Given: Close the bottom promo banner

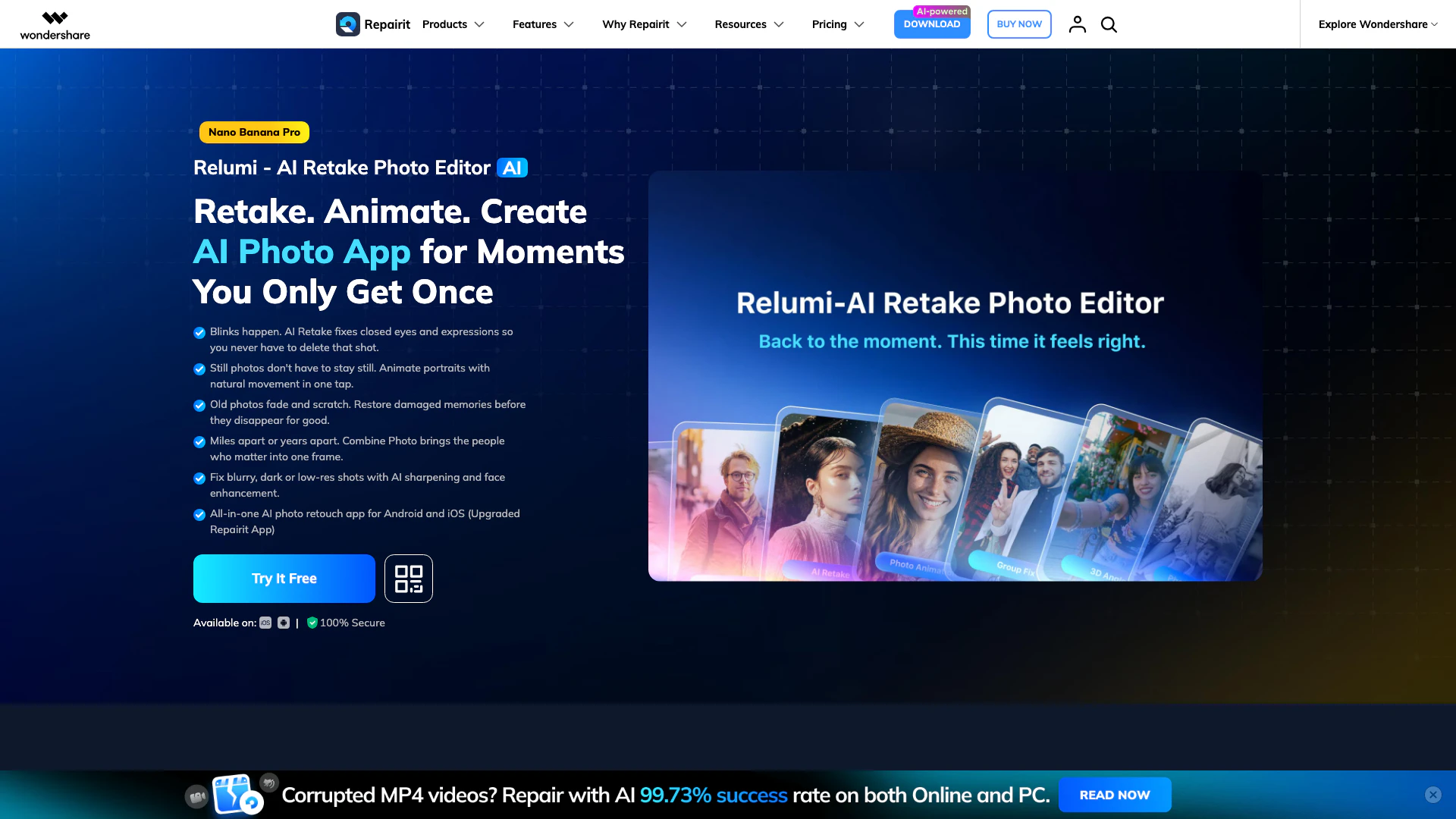Looking at the screenshot, I should pyautogui.click(x=1432, y=794).
